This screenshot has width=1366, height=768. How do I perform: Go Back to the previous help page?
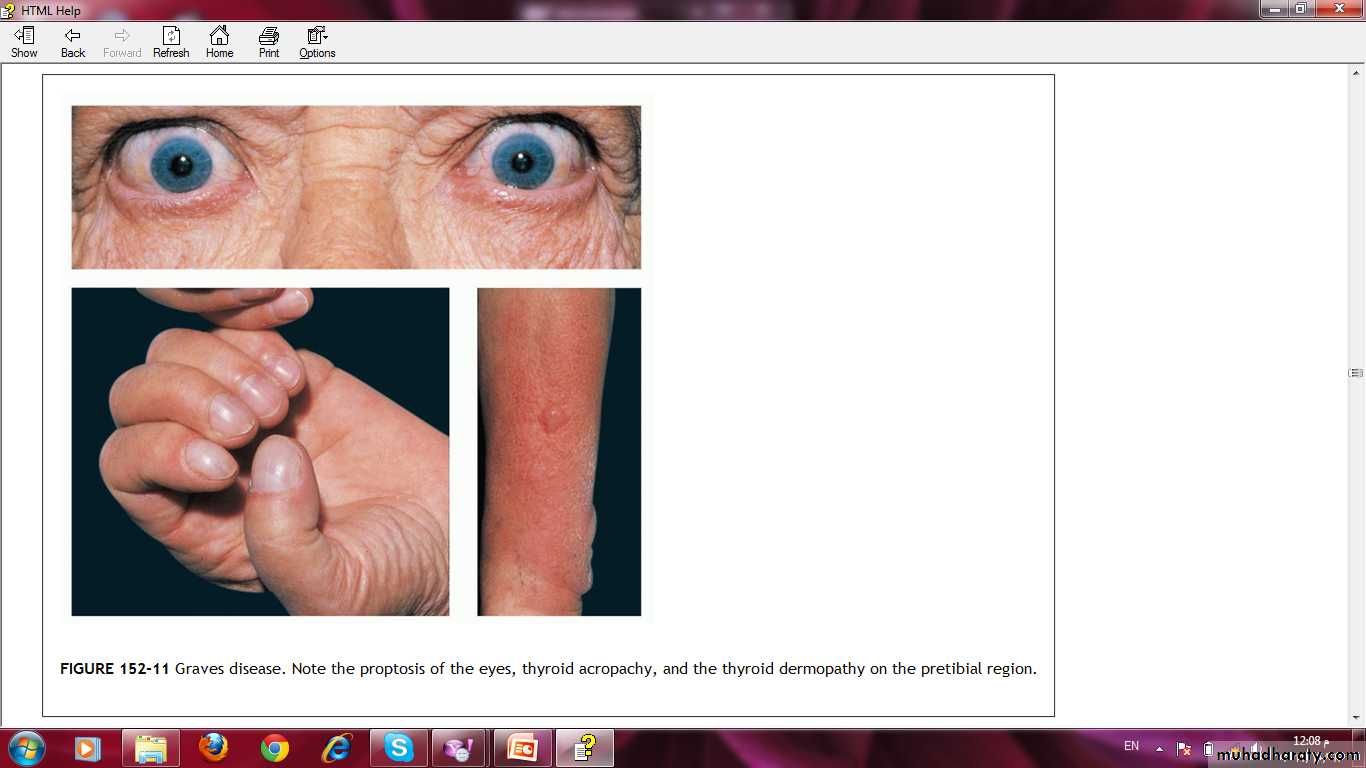click(x=73, y=42)
